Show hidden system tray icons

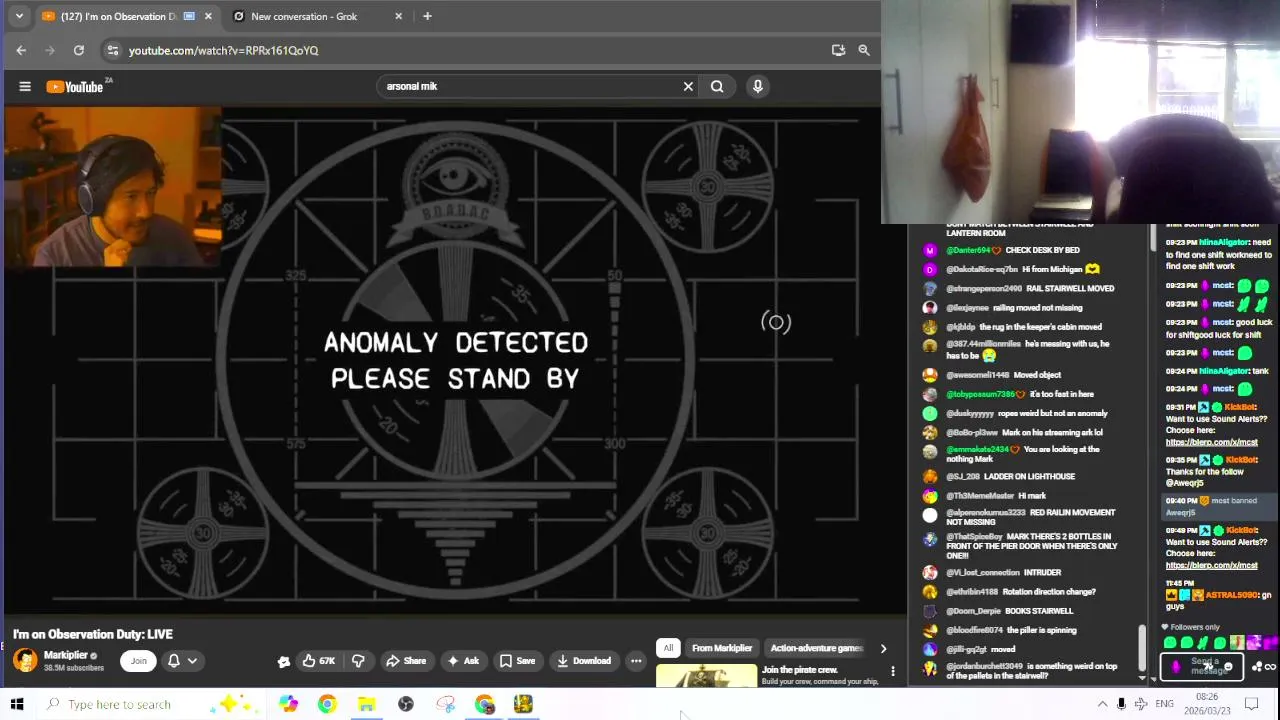coord(1102,704)
